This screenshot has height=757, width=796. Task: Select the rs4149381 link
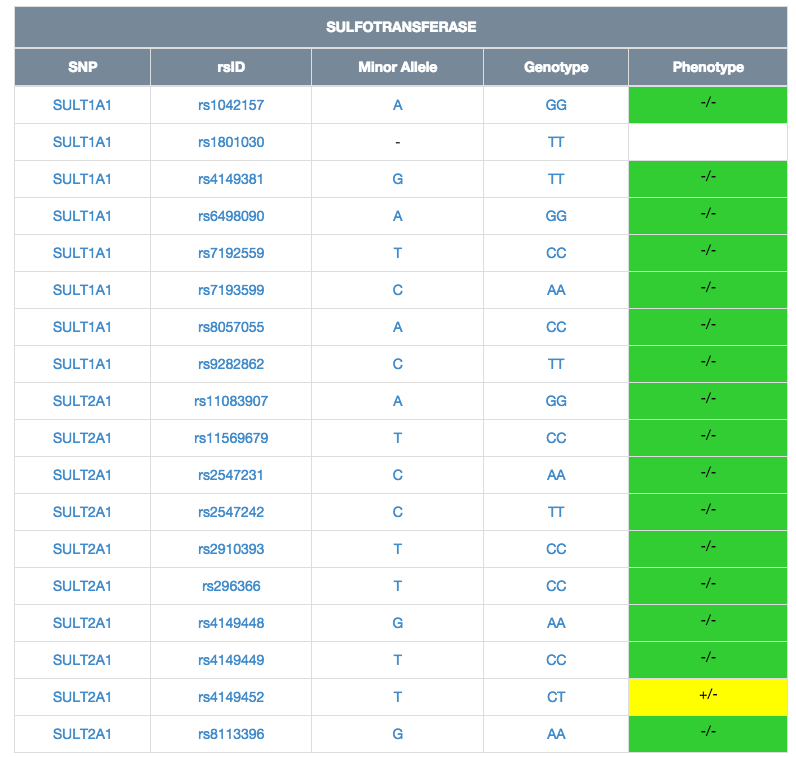click(231, 179)
